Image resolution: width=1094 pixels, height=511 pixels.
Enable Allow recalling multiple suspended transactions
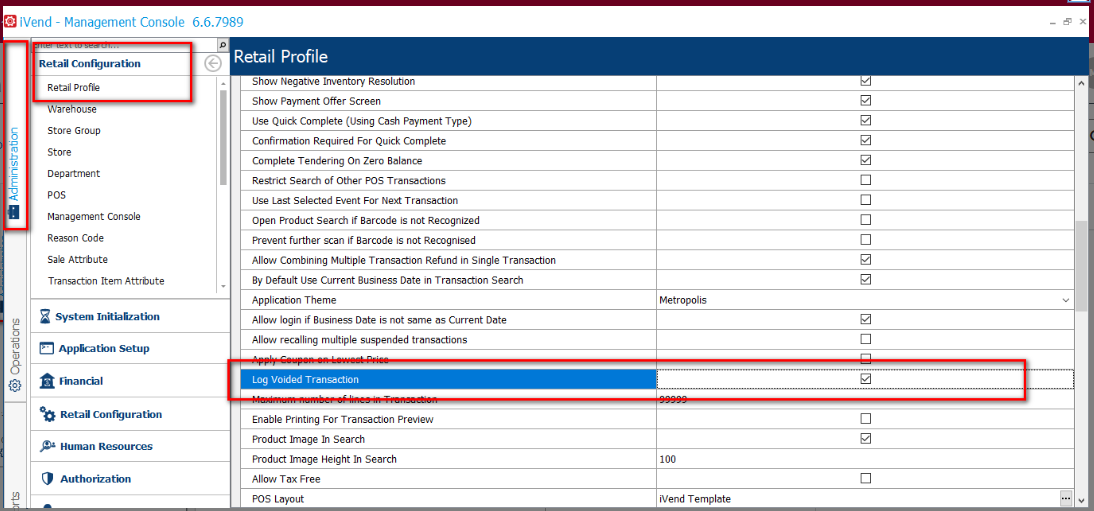coord(866,339)
